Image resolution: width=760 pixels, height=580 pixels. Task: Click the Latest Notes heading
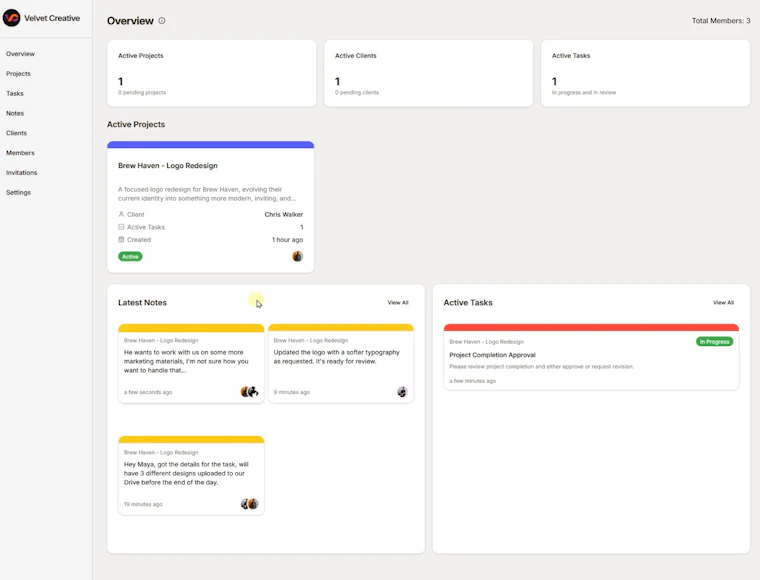tap(142, 303)
